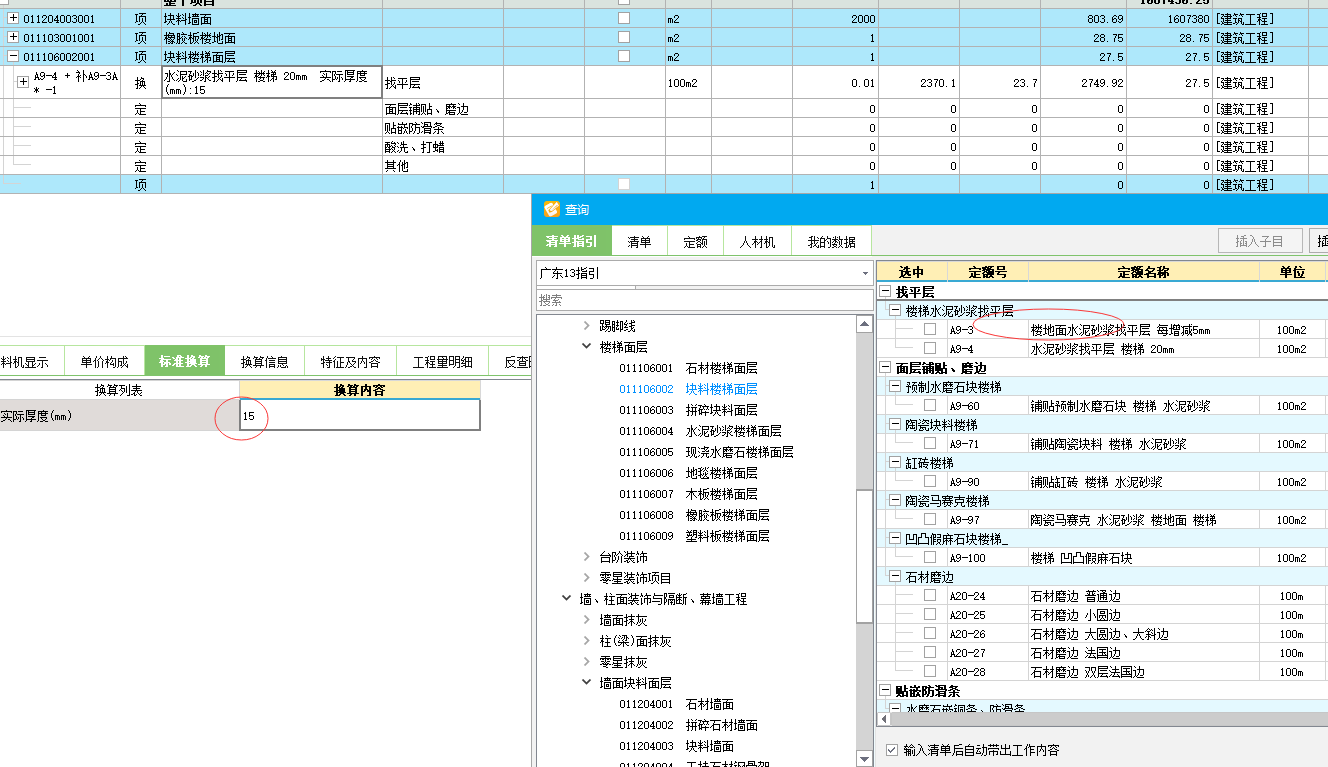Screen dimensions: 1328x767
Task: Open the 特征及内容 tab
Action: tap(350, 361)
